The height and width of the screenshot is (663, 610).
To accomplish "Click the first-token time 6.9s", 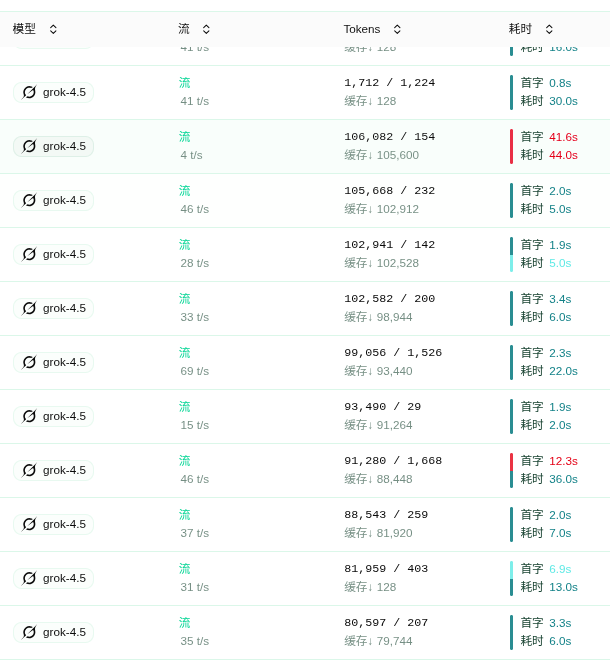I will [560, 569].
